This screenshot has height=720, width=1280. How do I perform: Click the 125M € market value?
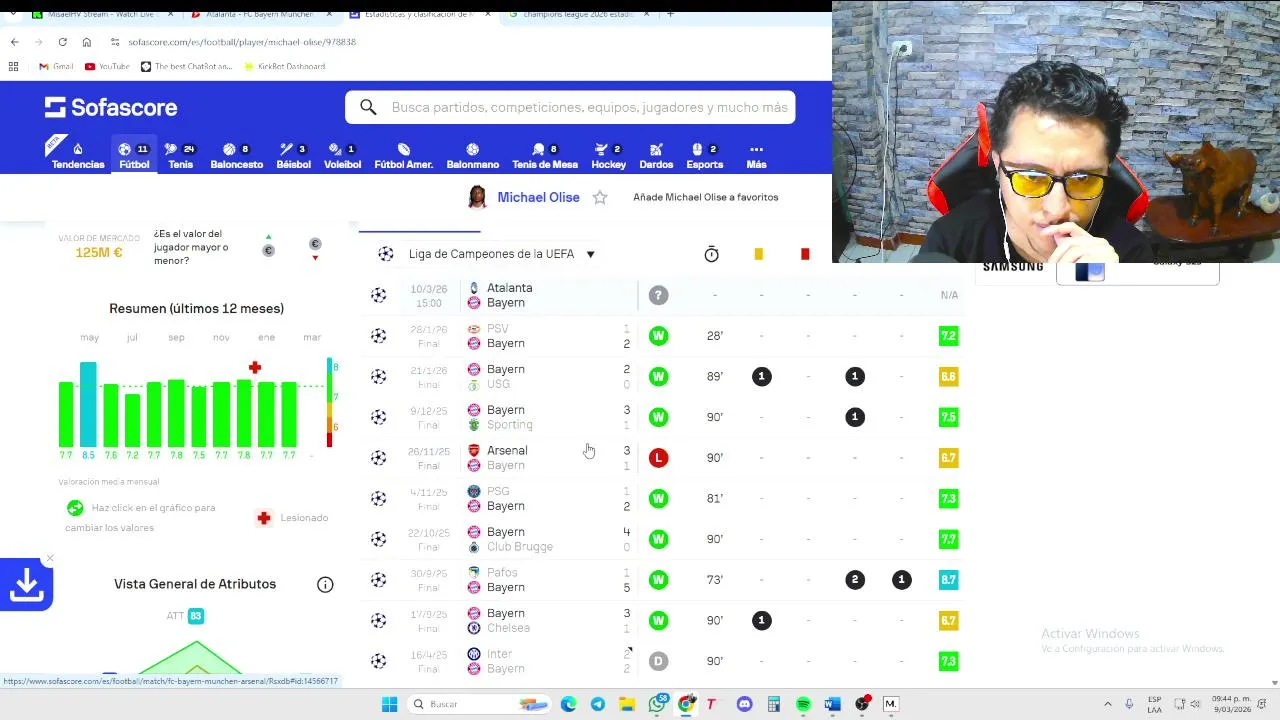point(99,253)
